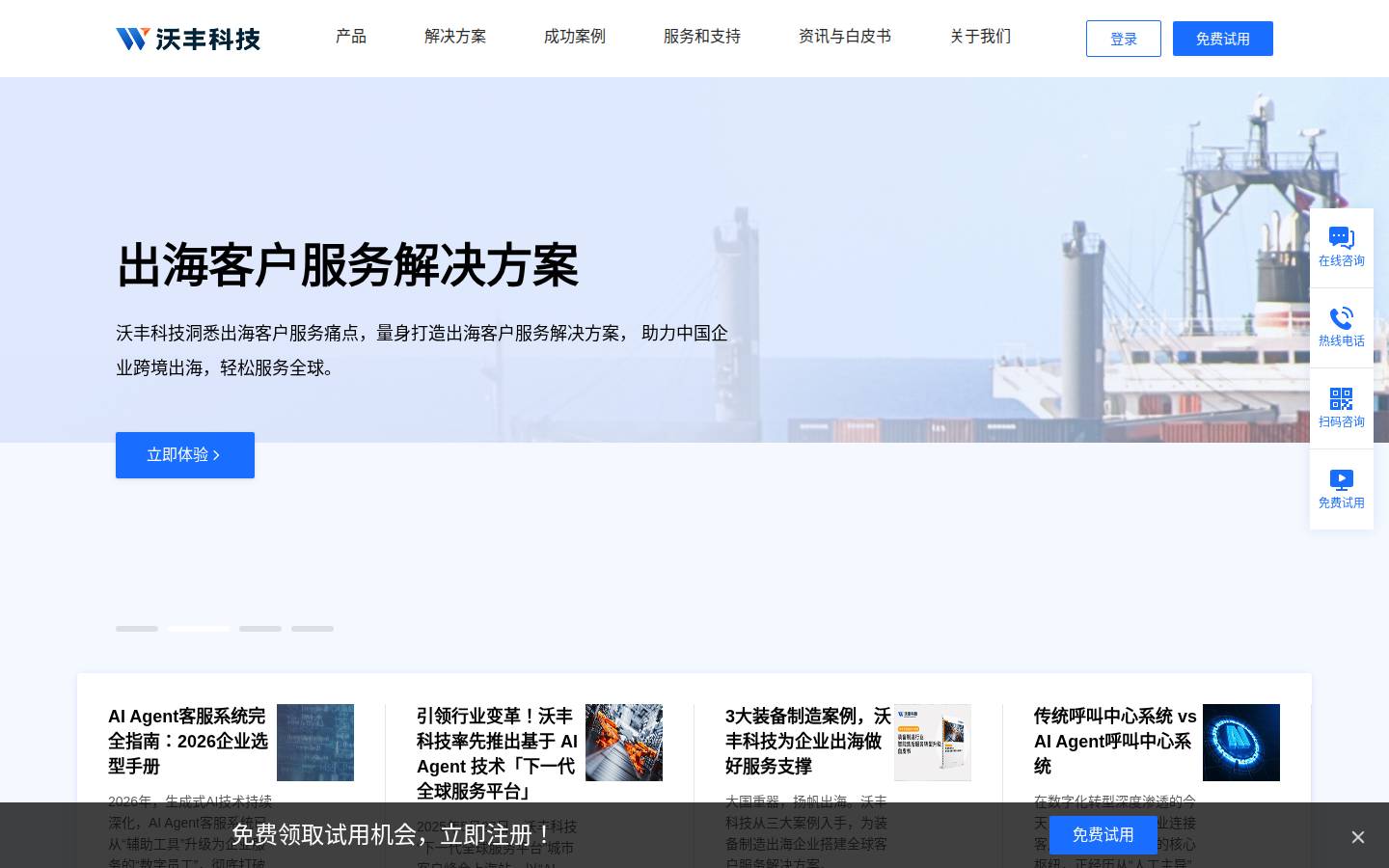The width and height of the screenshot is (1389, 868).
Task: Click the AI Agent客服系统 article thumbnail
Action: tap(315, 743)
